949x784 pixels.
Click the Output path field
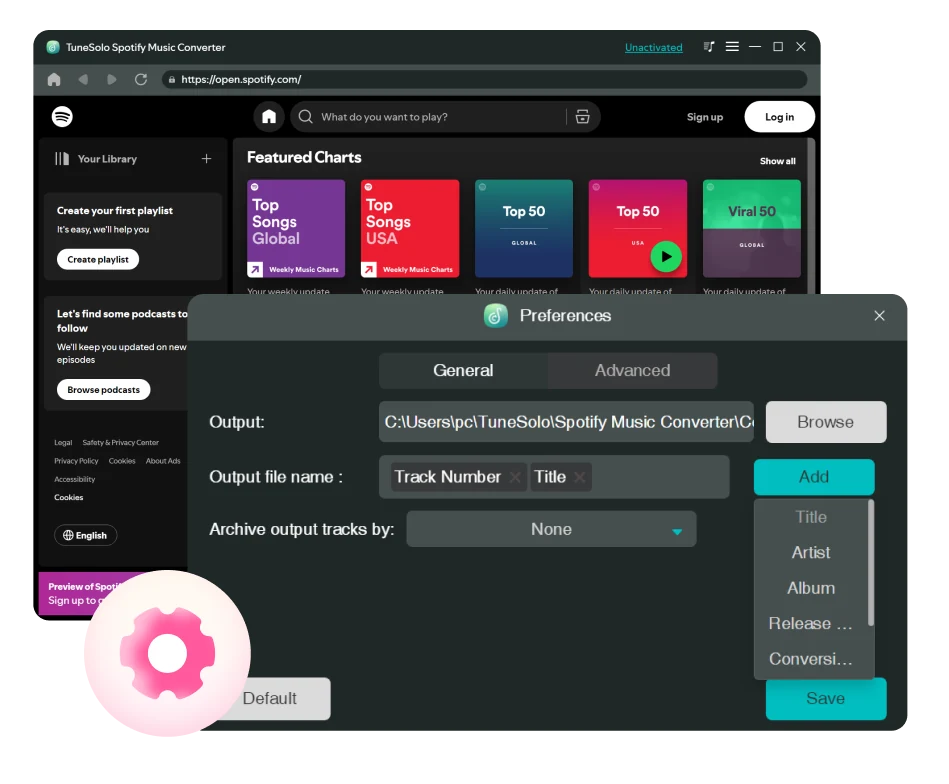pos(566,422)
